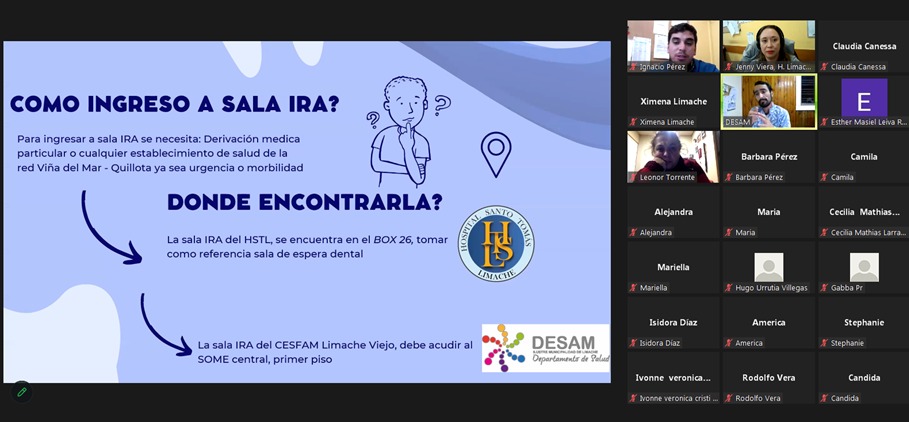Click the muted mic icon beside Barbara Pérez
909x422 pixels.
point(729,177)
